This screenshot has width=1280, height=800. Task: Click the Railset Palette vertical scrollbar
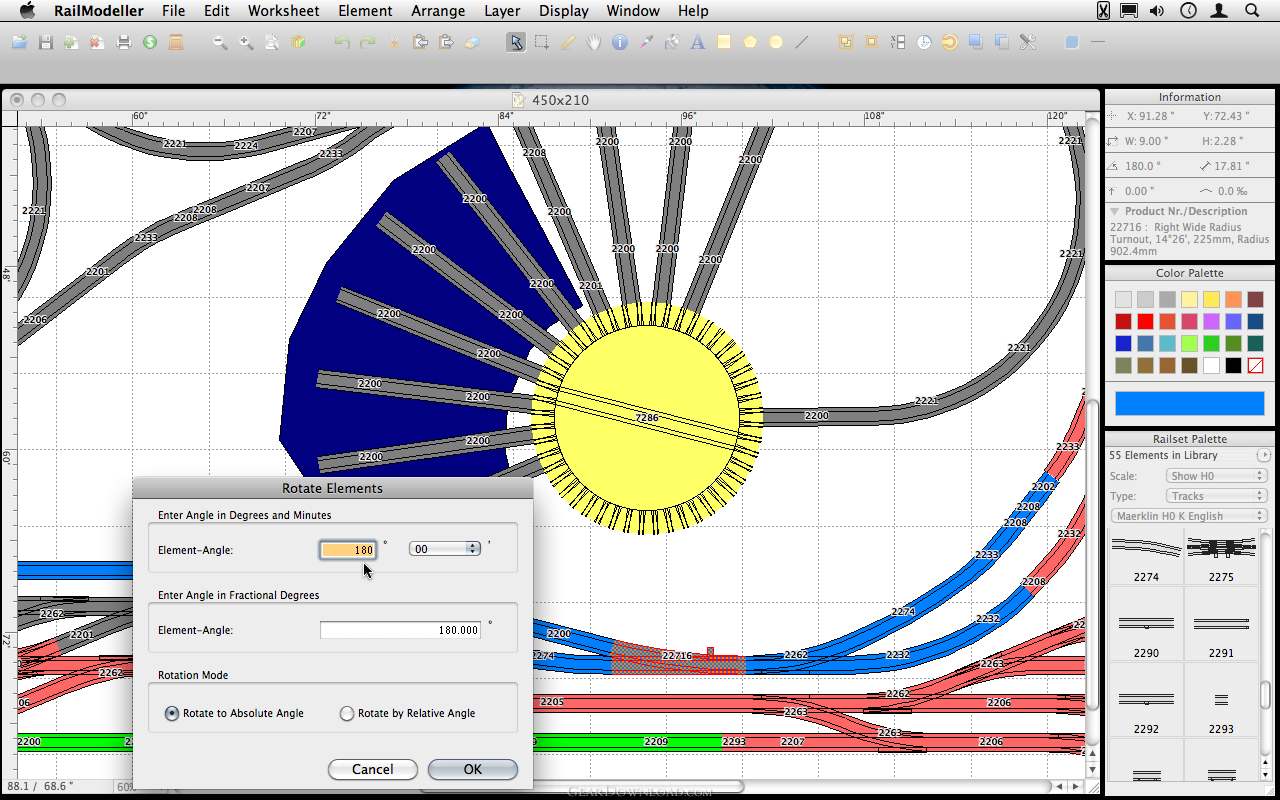[1265, 655]
